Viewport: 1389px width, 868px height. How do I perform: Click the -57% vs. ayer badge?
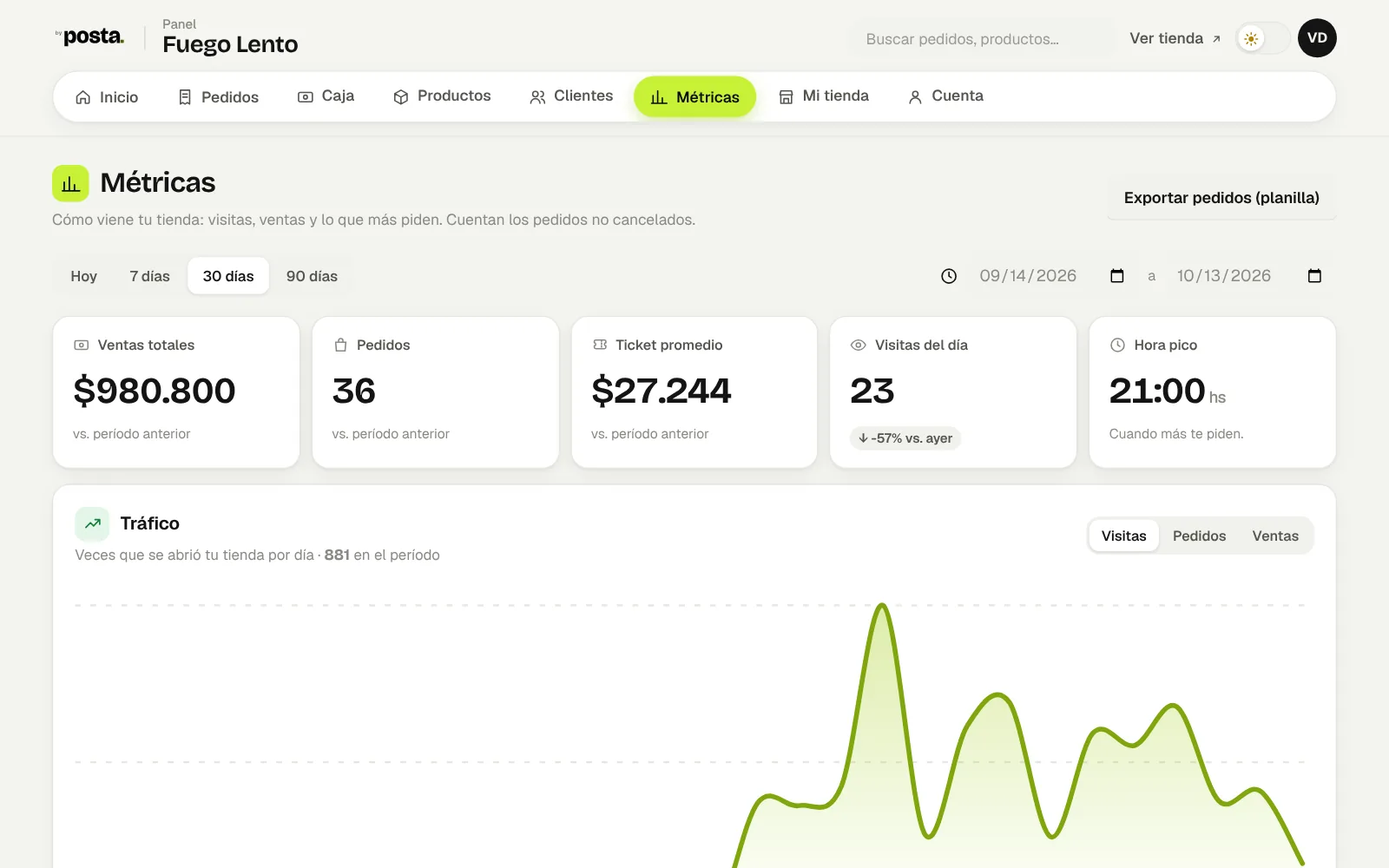pyautogui.click(x=905, y=438)
